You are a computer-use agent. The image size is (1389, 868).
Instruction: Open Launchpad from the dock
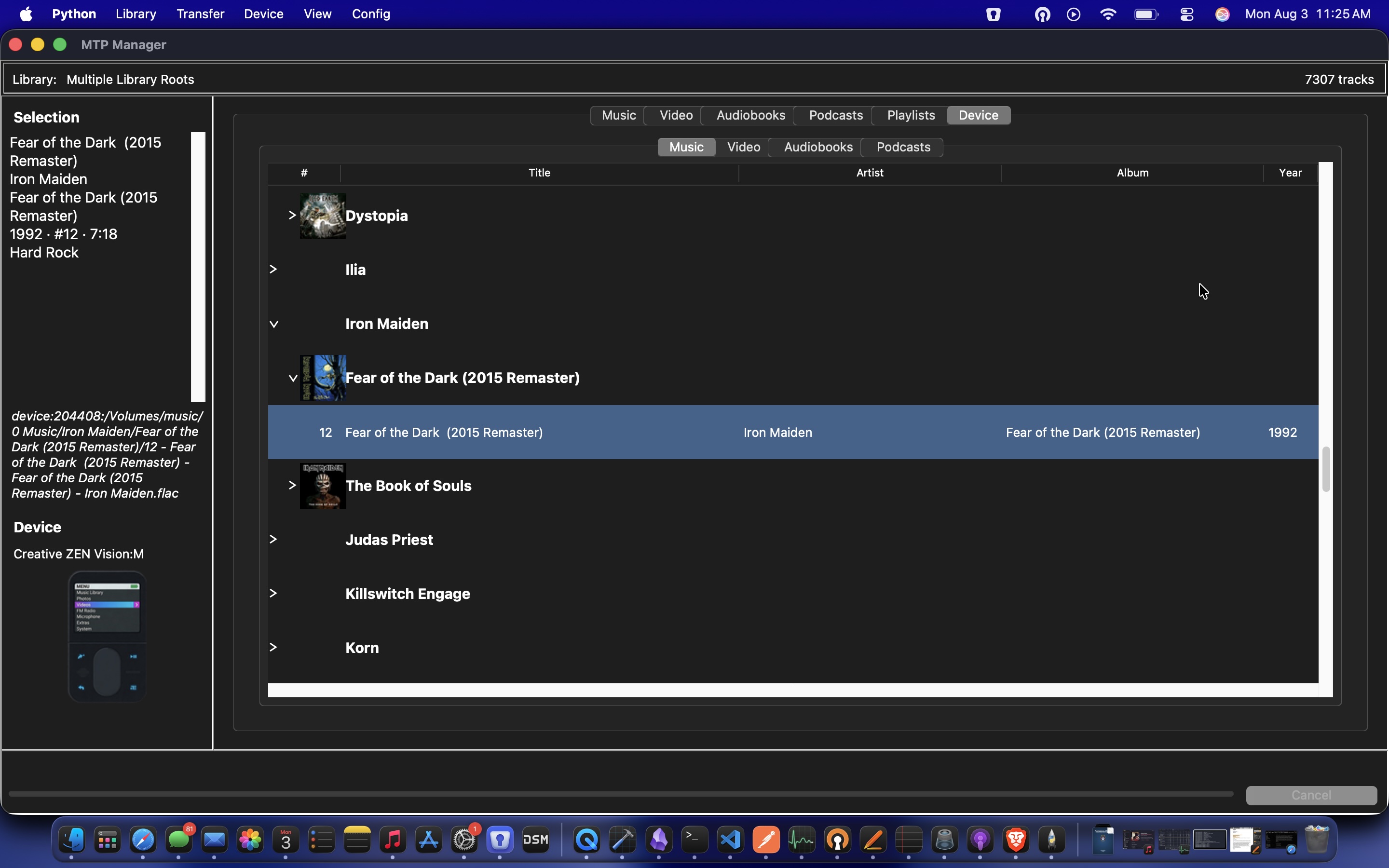tap(108, 841)
